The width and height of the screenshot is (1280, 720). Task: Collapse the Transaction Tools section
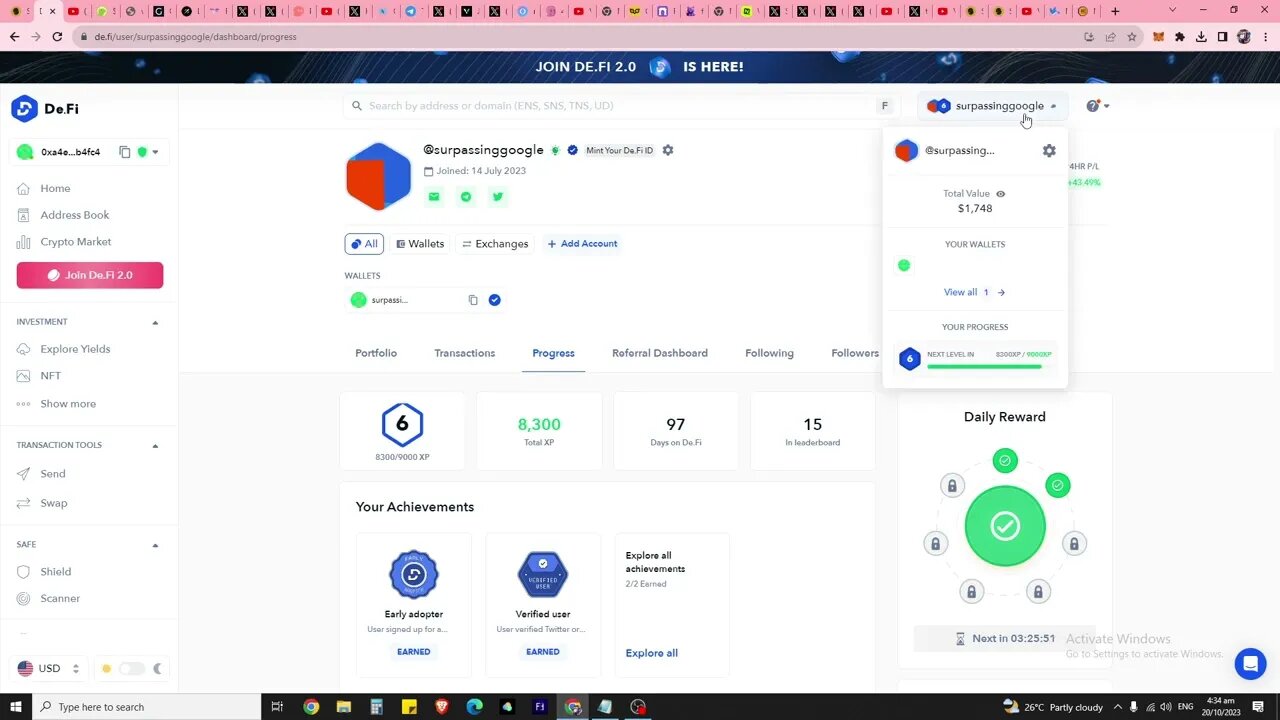click(155, 445)
